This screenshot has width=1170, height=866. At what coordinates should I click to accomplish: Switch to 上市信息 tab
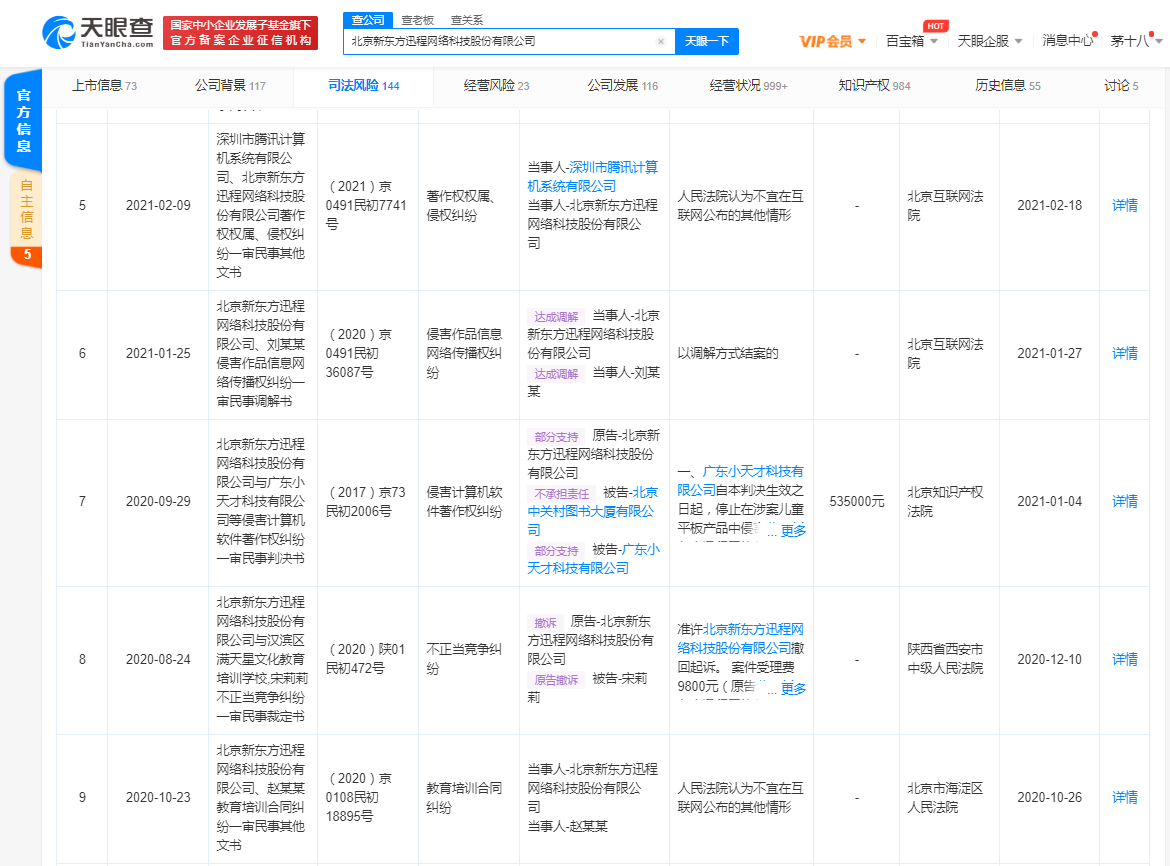(104, 86)
